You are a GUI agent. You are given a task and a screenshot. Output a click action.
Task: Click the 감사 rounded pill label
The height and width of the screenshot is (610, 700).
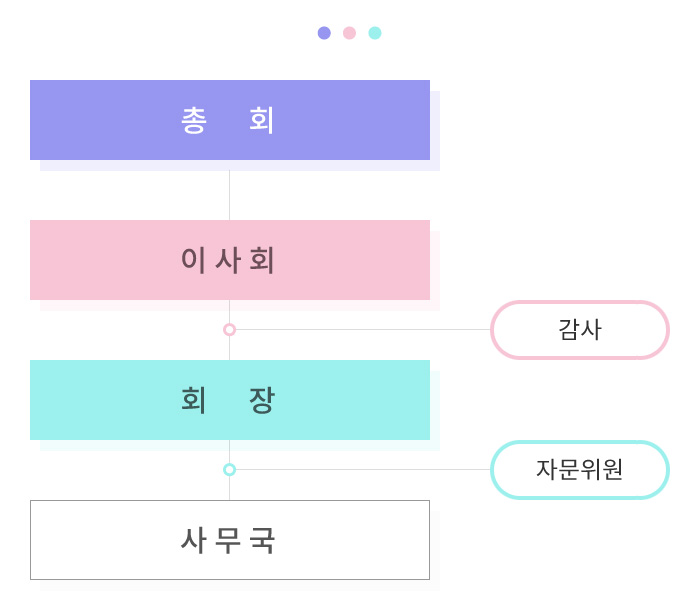pyautogui.click(x=580, y=330)
